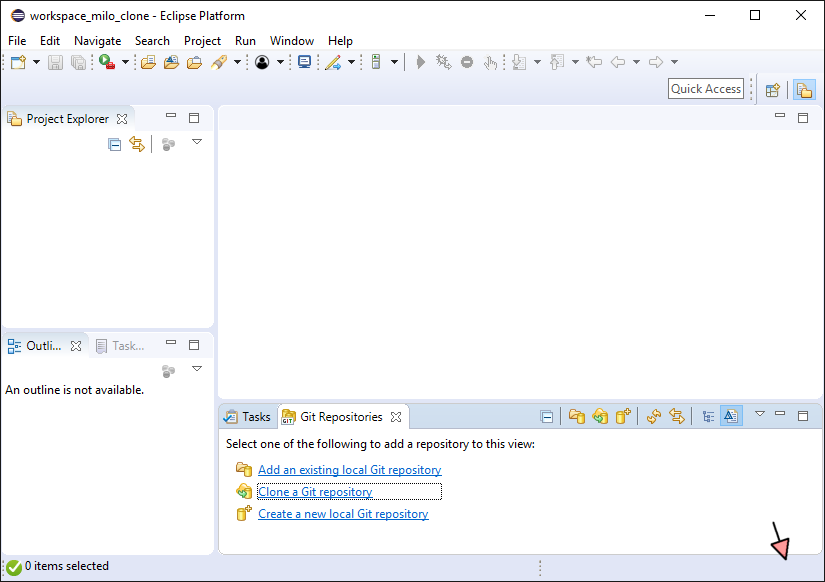Click Create new Git repository toolbar icon
The image size is (825, 582).
(623, 417)
